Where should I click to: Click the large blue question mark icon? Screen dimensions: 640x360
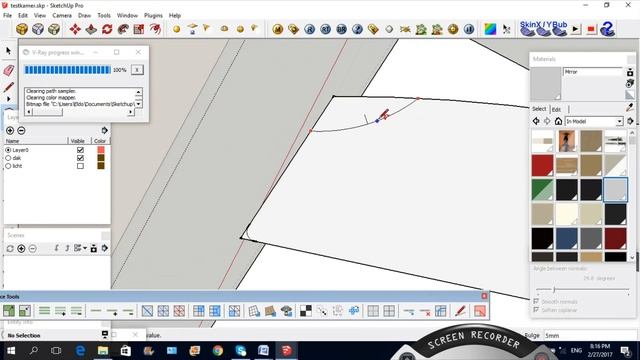[607, 29]
